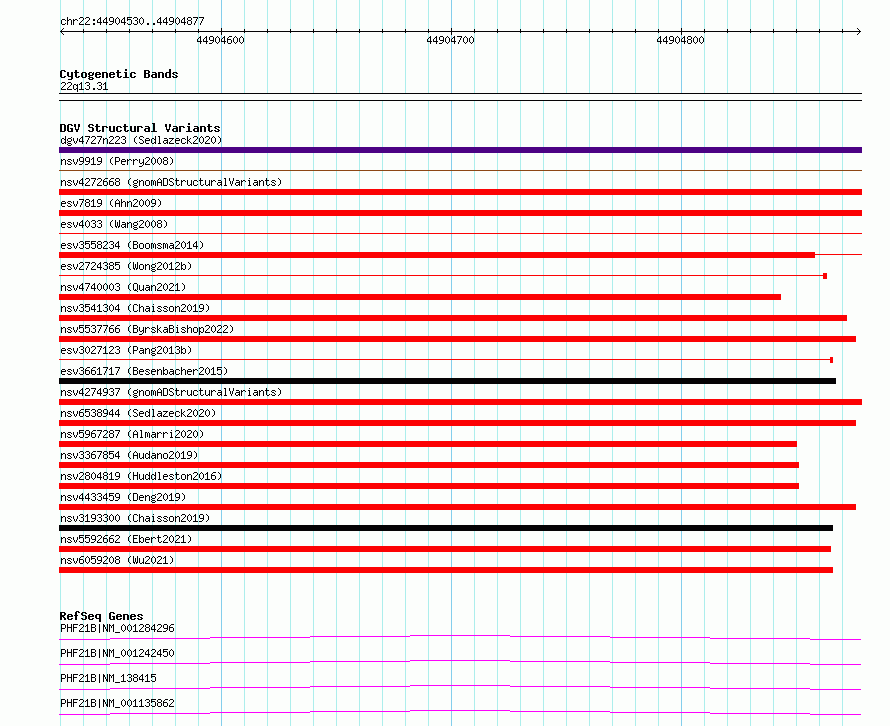Click the red bar under nsv4740003
This screenshot has height=726, width=890.
(420, 297)
